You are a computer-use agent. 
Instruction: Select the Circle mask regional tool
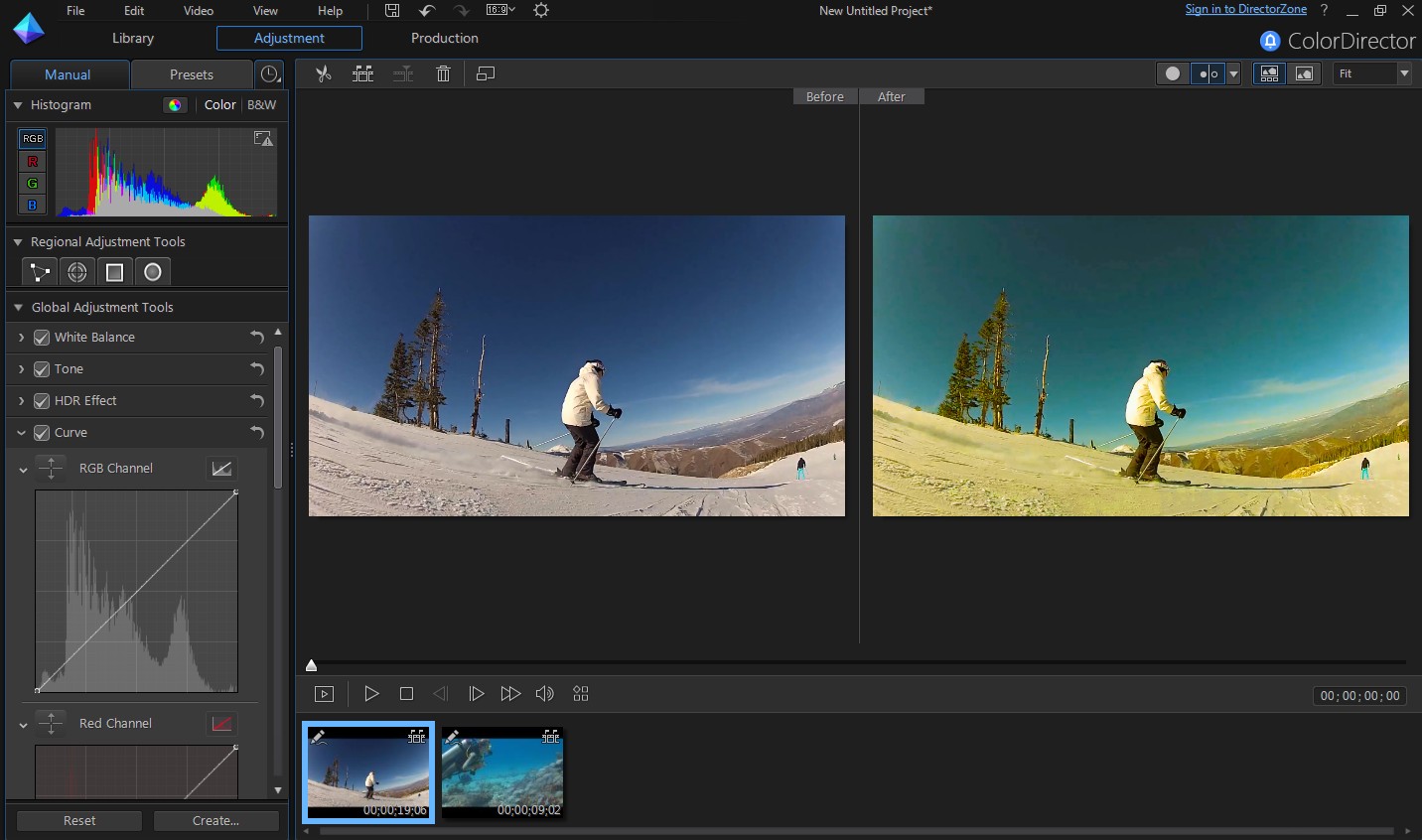[x=152, y=271]
